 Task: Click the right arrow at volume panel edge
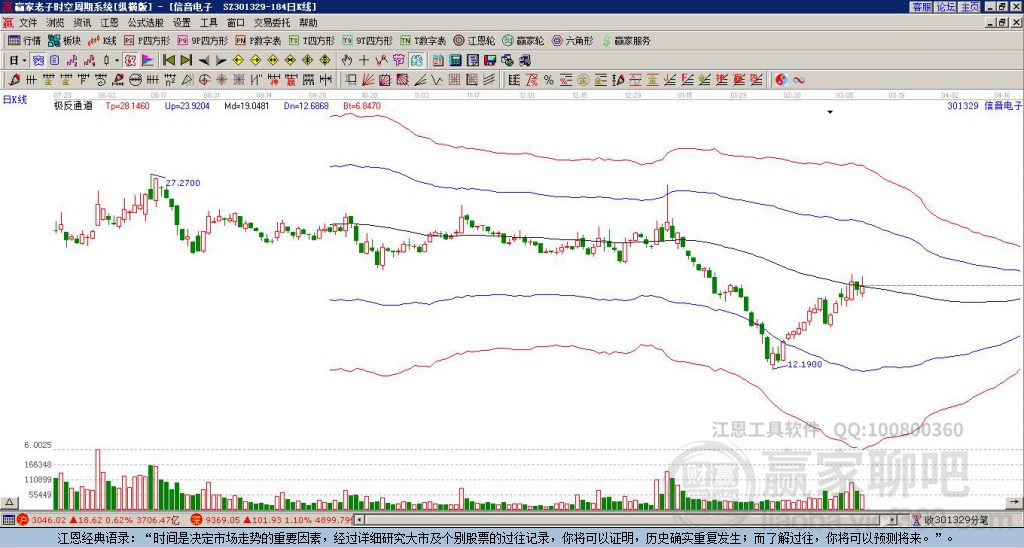pyautogui.click(x=1015, y=502)
